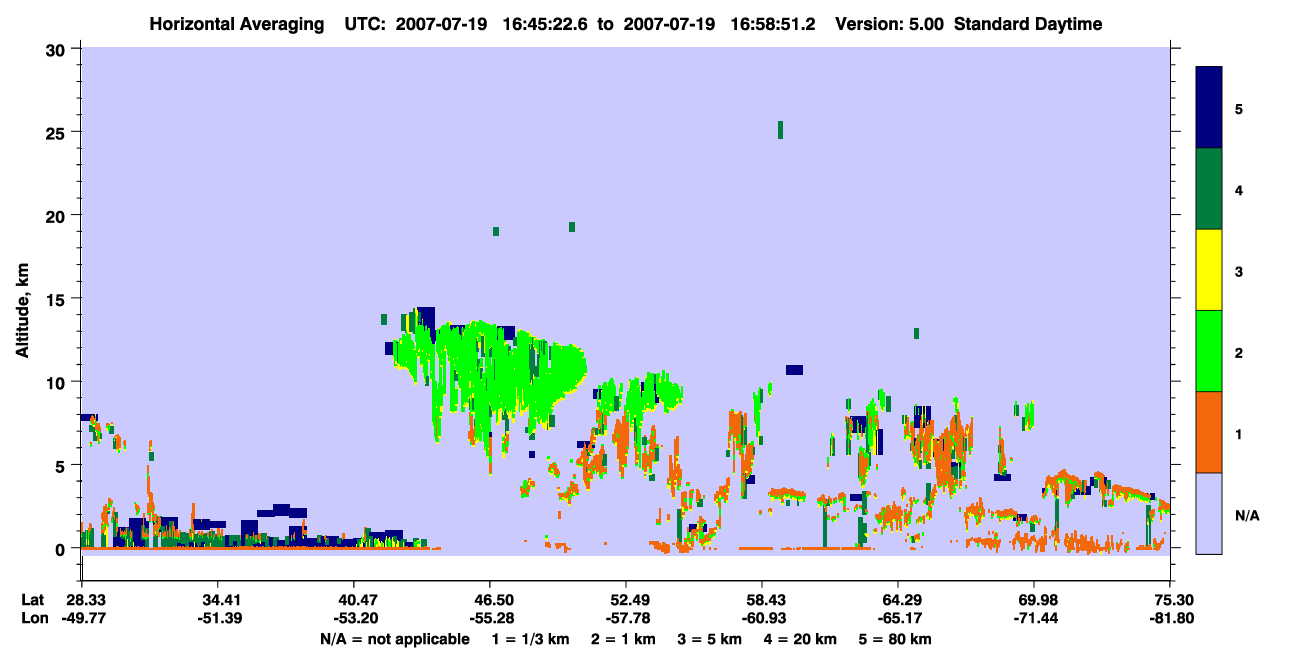Click the 15 altitude tick label

(58, 299)
